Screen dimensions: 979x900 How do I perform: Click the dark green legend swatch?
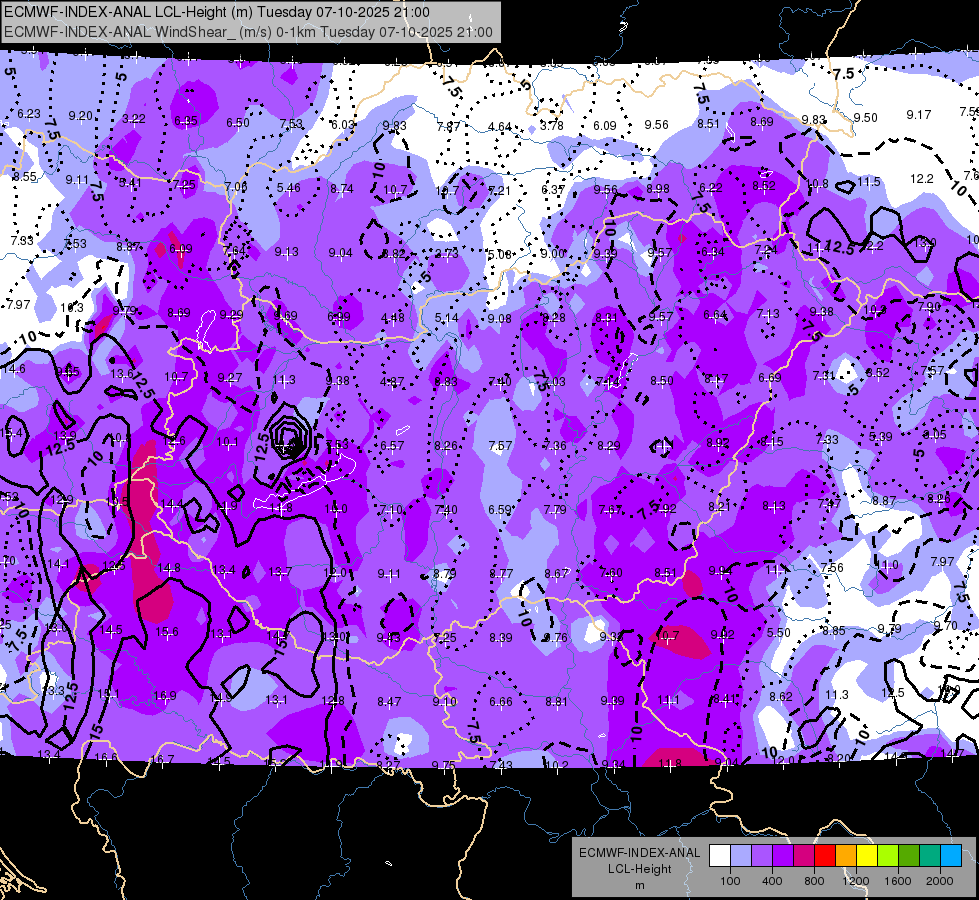pos(909,856)
